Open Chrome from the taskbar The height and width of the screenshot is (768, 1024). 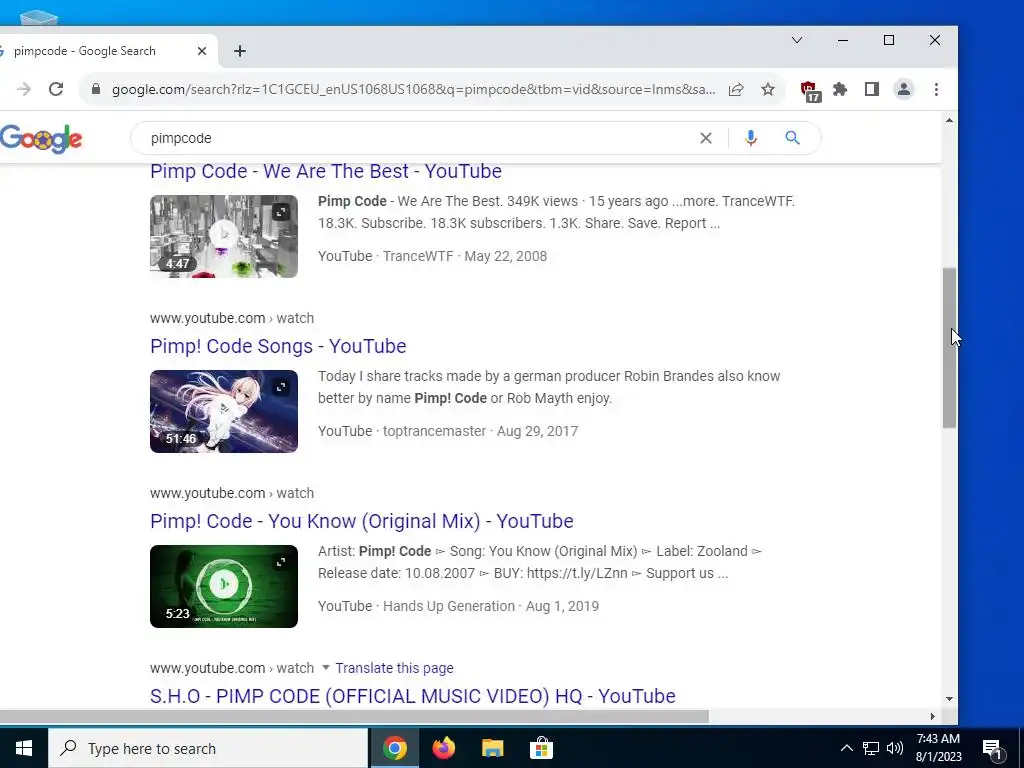(394, 748)
